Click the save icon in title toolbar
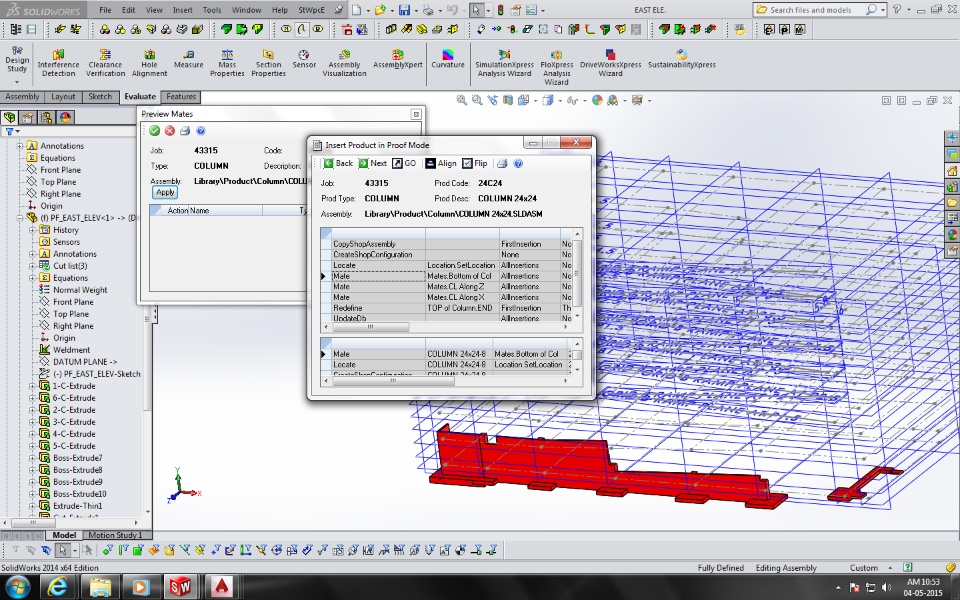 point(404,10)
